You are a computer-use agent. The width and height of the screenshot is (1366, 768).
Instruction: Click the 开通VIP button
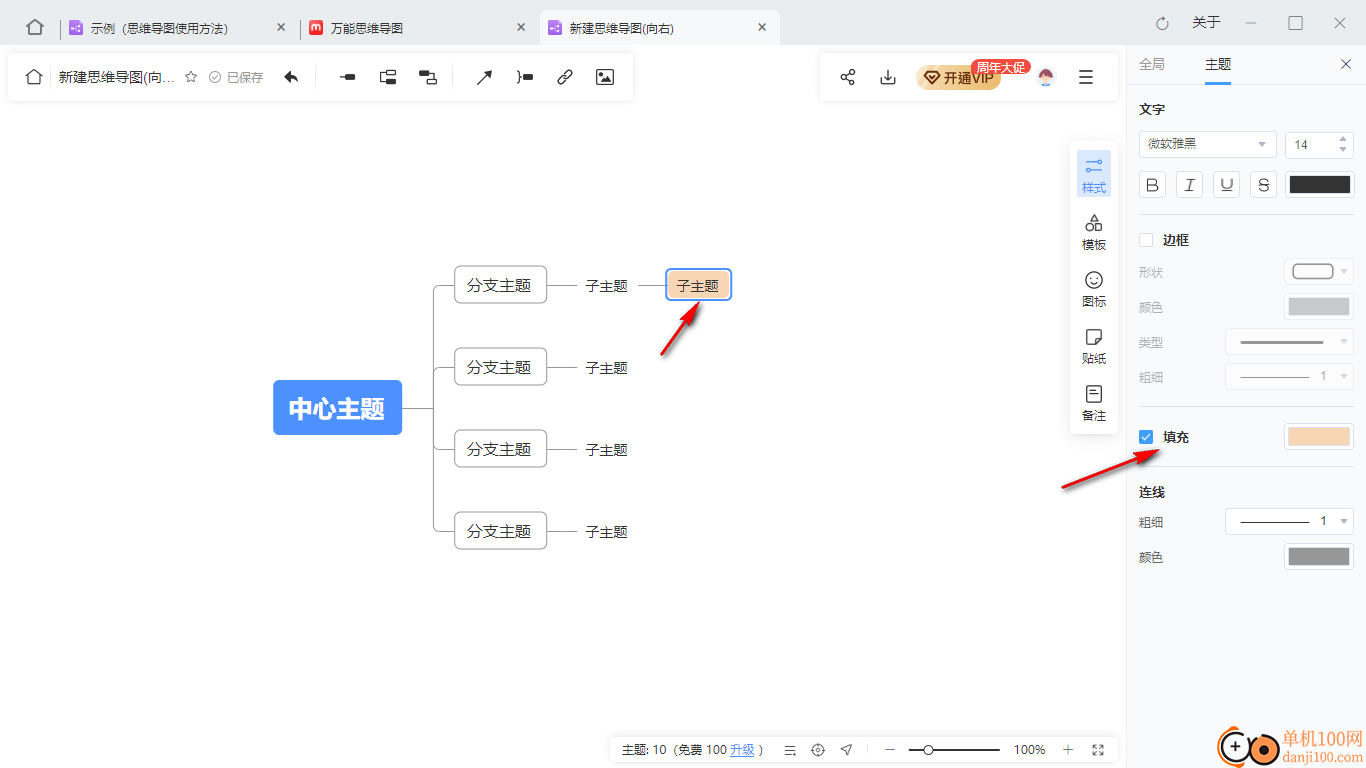pyautogui.click(x=958, y=78)
